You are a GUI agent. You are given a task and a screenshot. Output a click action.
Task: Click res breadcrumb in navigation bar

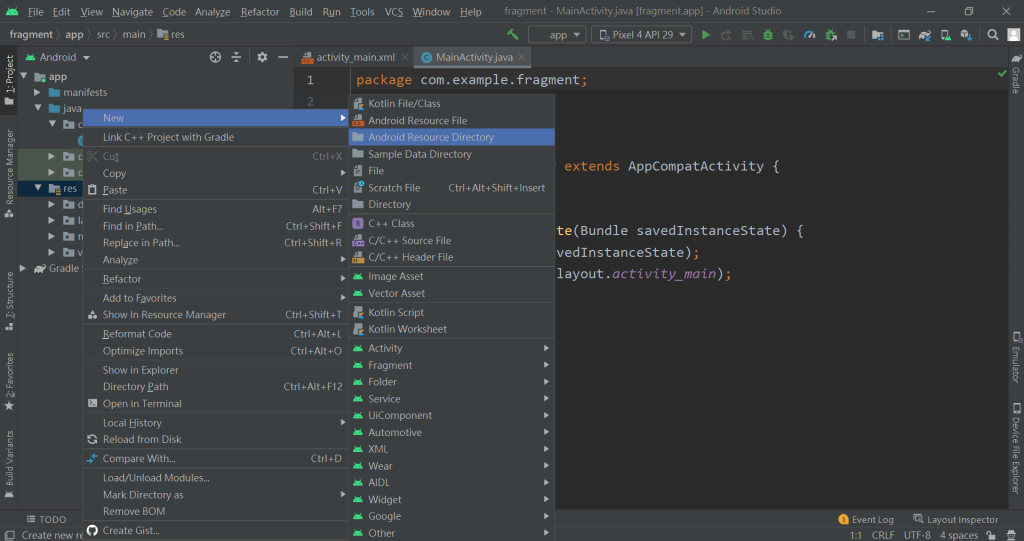coord(171,35)
